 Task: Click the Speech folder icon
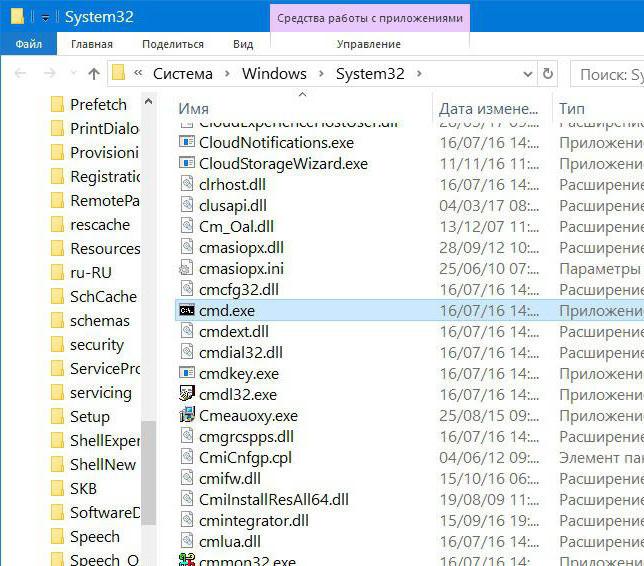[x=58, y=537]
